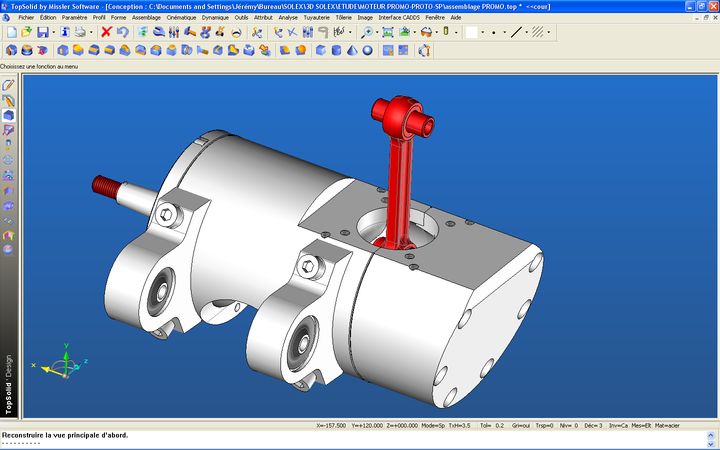Image resolution: width=720 pixels, height=450 pixels.
Task: Click the zoom magnifier icon
Action: [368, 32]
